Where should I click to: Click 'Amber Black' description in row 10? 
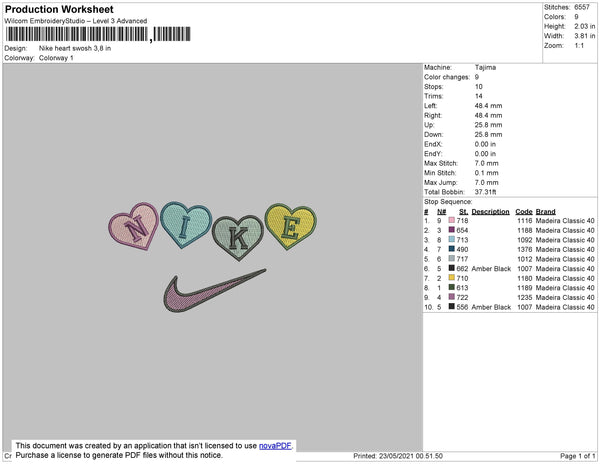491,307
